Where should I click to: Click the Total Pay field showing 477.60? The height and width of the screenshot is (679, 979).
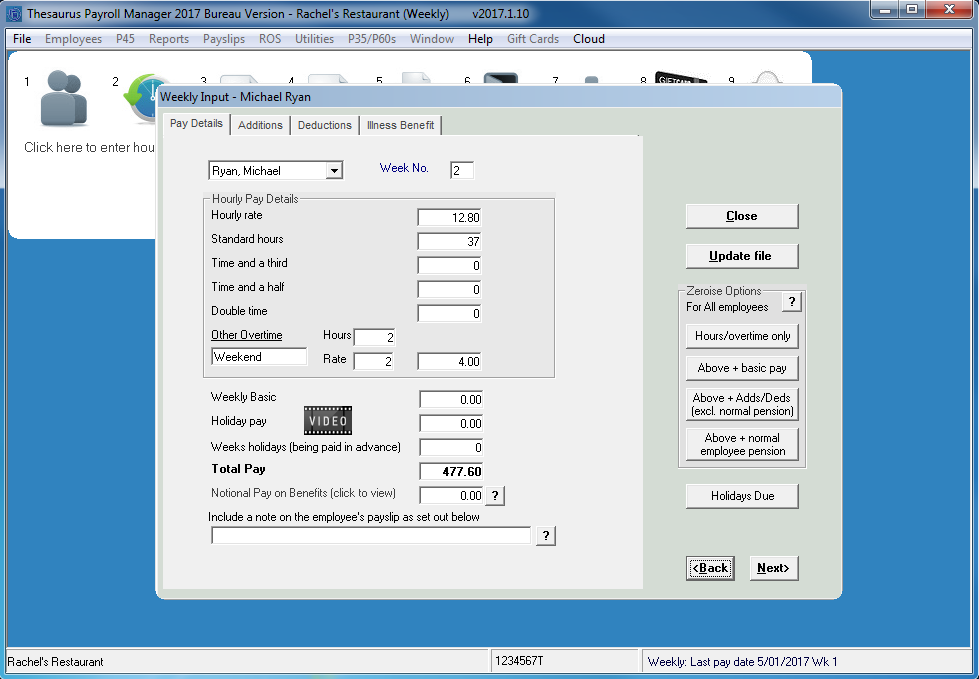(451, 471)
